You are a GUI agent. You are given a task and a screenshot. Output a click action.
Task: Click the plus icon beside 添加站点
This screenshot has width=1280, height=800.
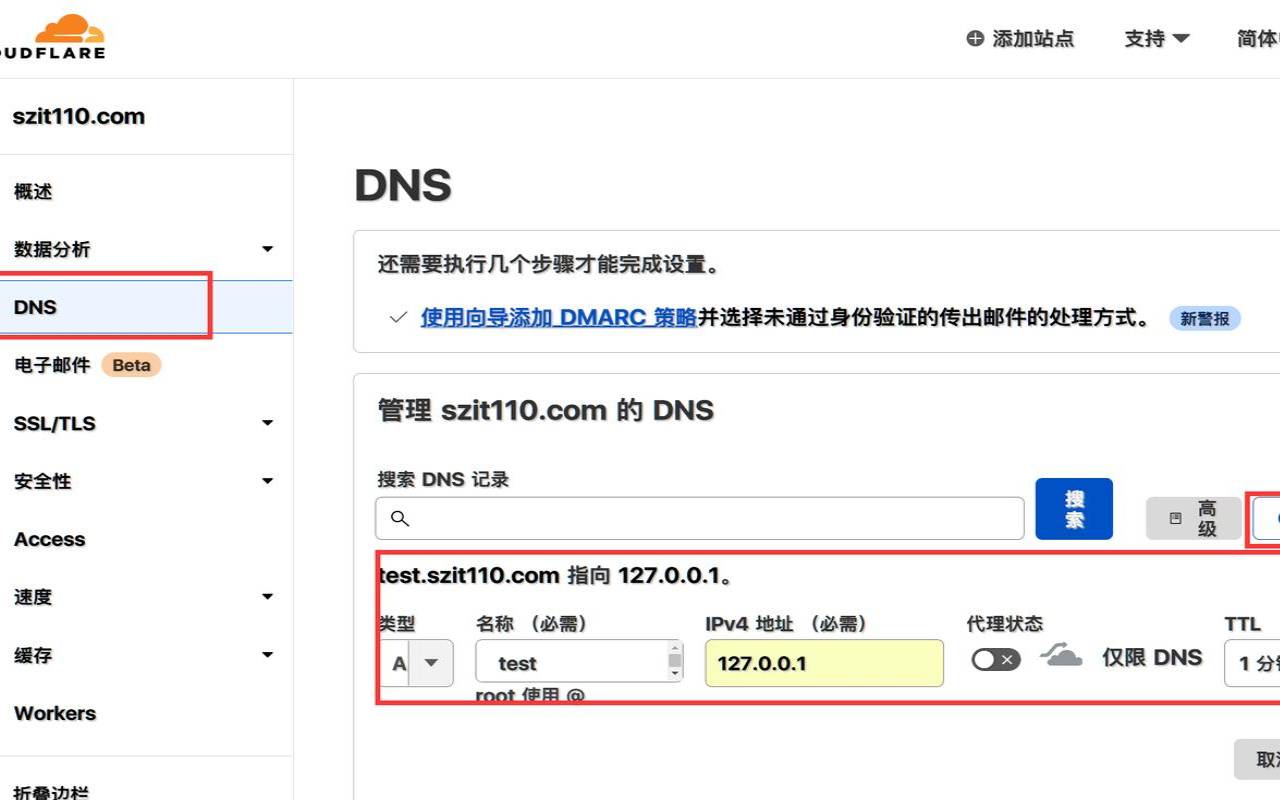tap(975, 38)
